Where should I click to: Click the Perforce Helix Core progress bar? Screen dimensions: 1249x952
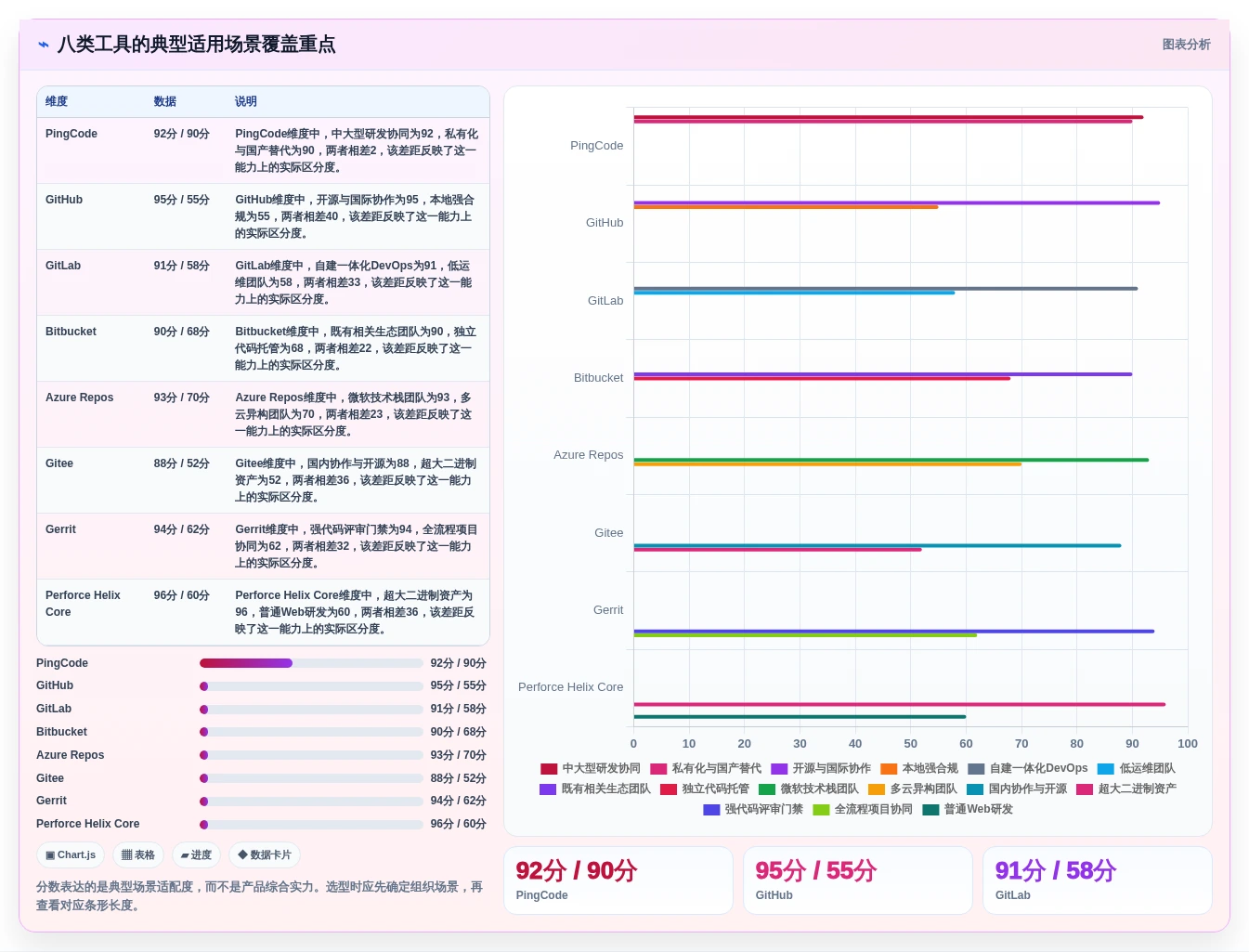coord(311,825)
